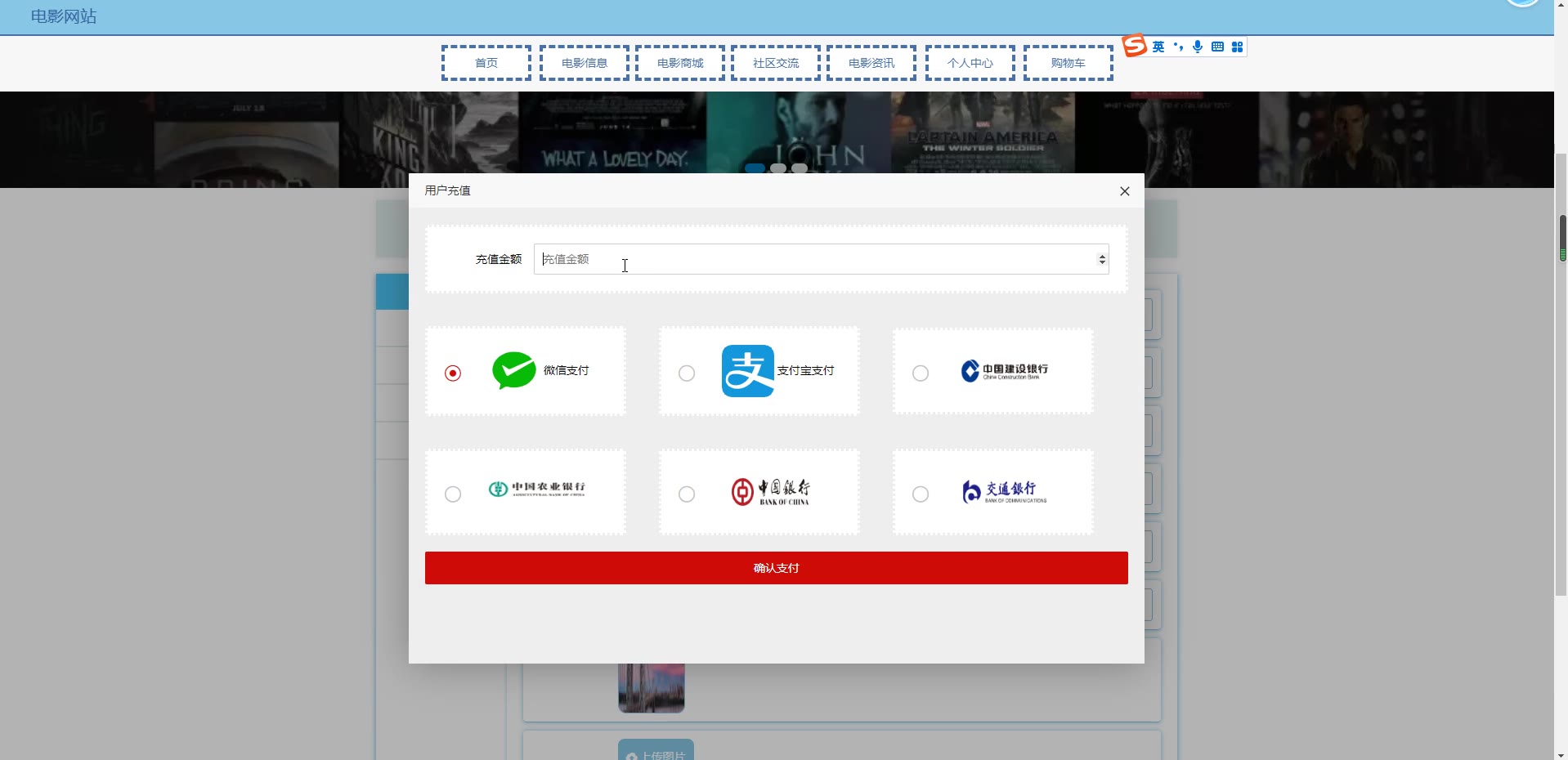Select the third carousel indicator dot
The height and width of the screenshot is (760, 1568).
(800, 168)
